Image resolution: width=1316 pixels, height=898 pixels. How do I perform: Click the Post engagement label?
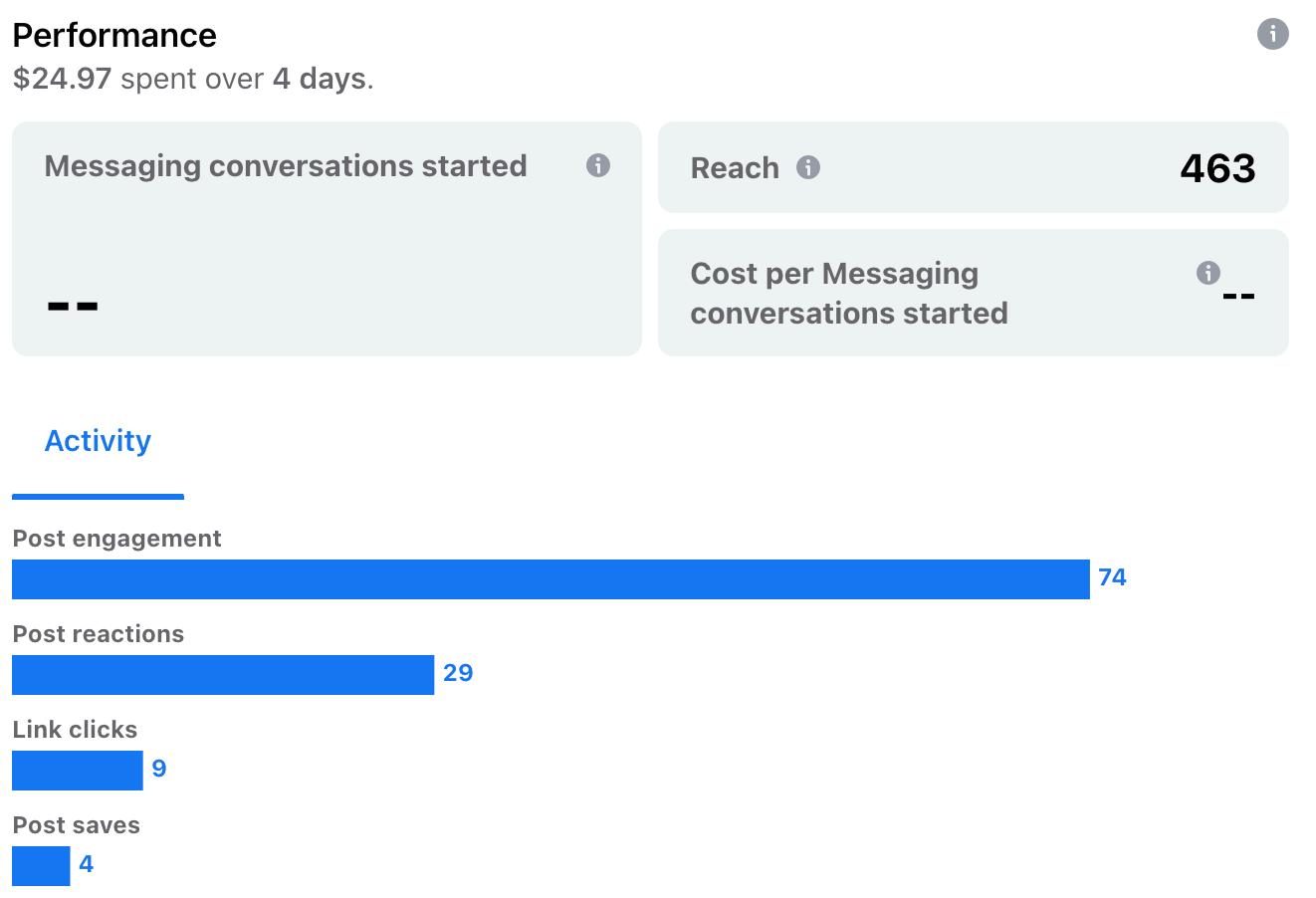116,539
